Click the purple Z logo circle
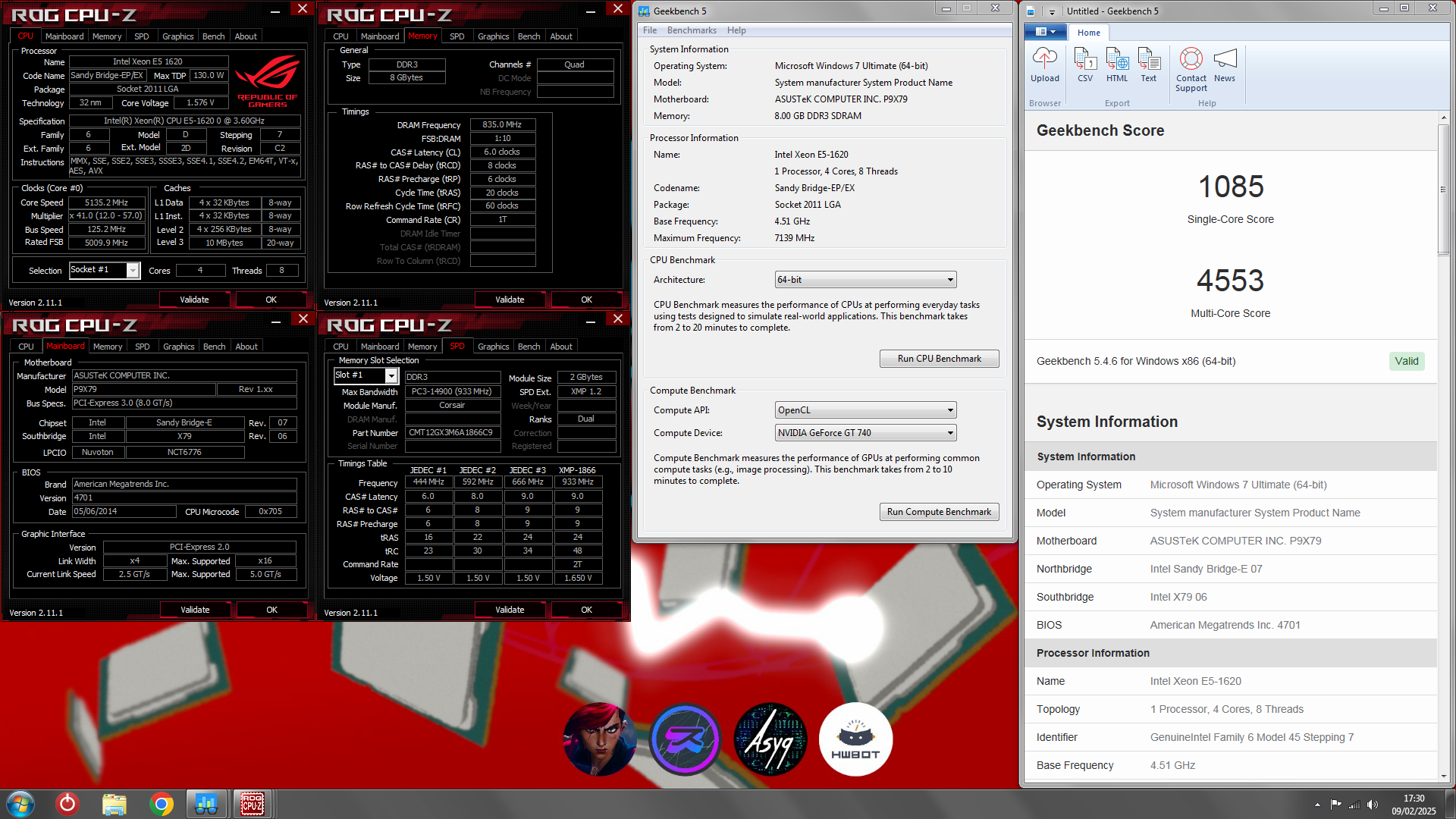The height and width of the screenshot is (819, 1456). tap(685, 739)
